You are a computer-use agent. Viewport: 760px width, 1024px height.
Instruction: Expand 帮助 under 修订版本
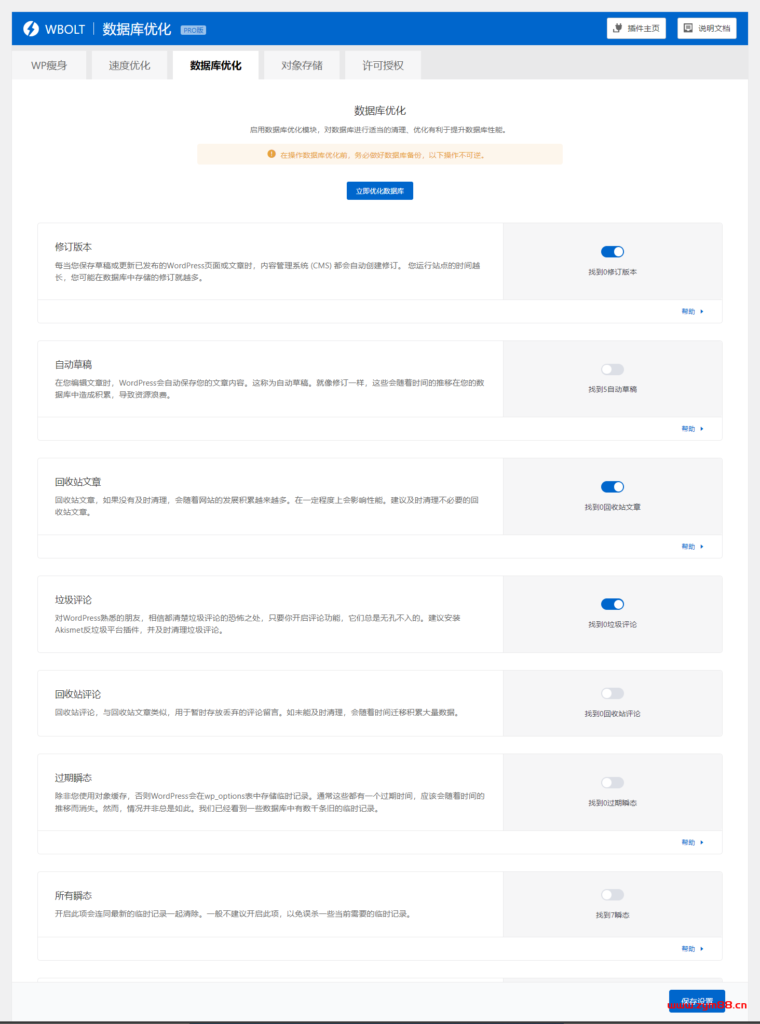click(692, 312)
